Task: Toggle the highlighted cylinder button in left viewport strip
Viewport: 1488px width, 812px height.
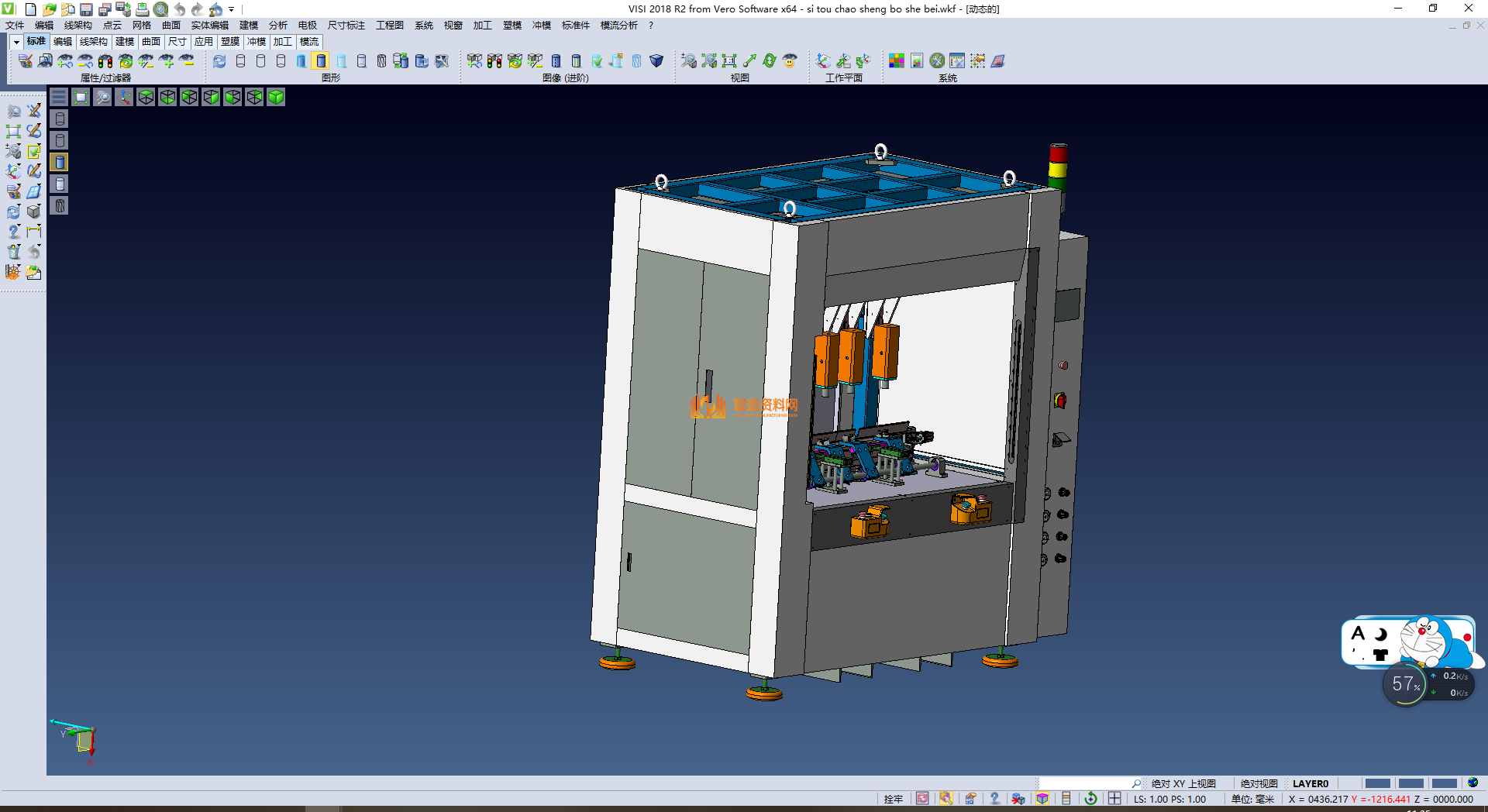Action: [x=60, y=162]
